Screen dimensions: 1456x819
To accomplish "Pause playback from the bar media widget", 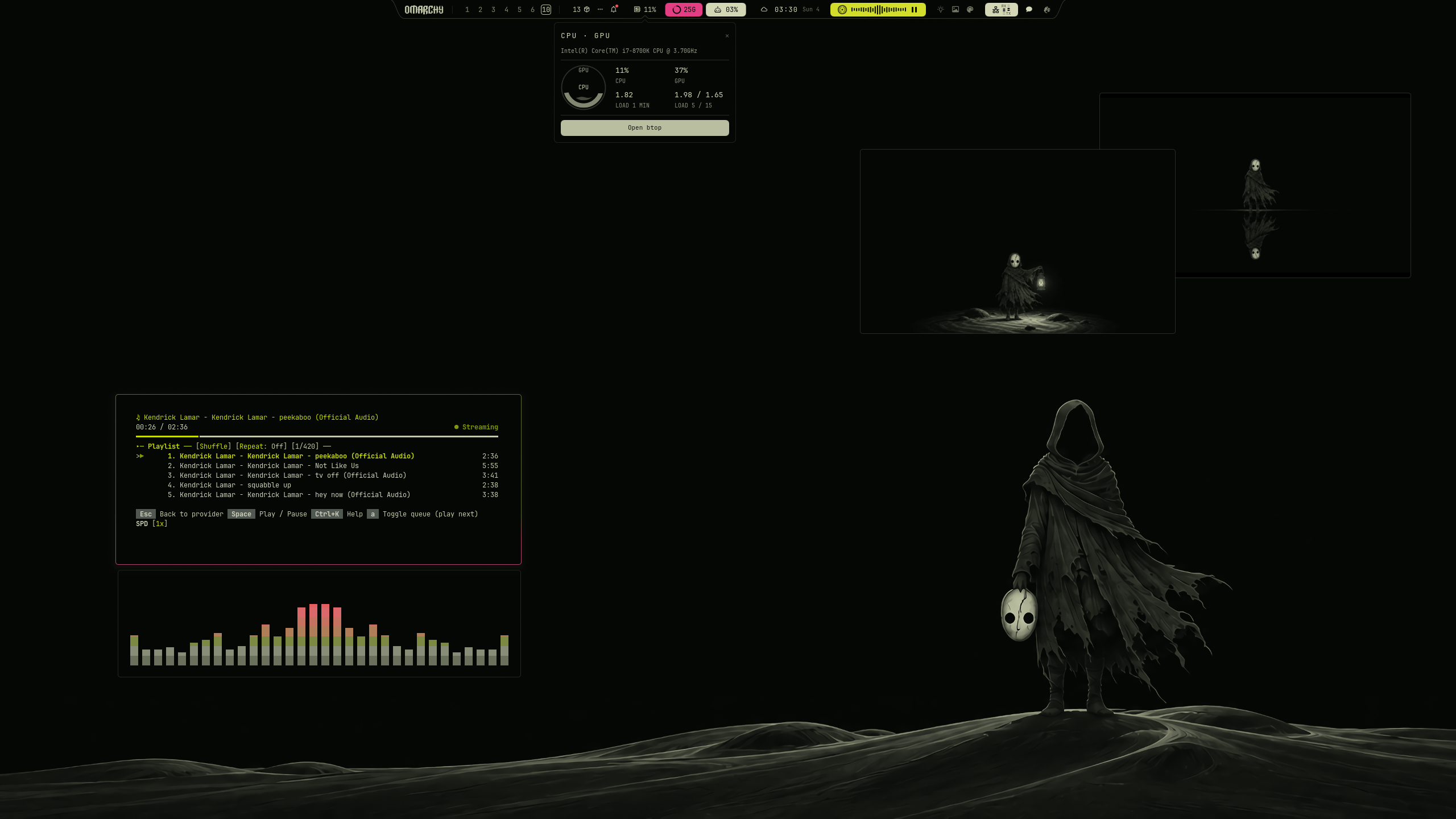I will coord(914,10).
